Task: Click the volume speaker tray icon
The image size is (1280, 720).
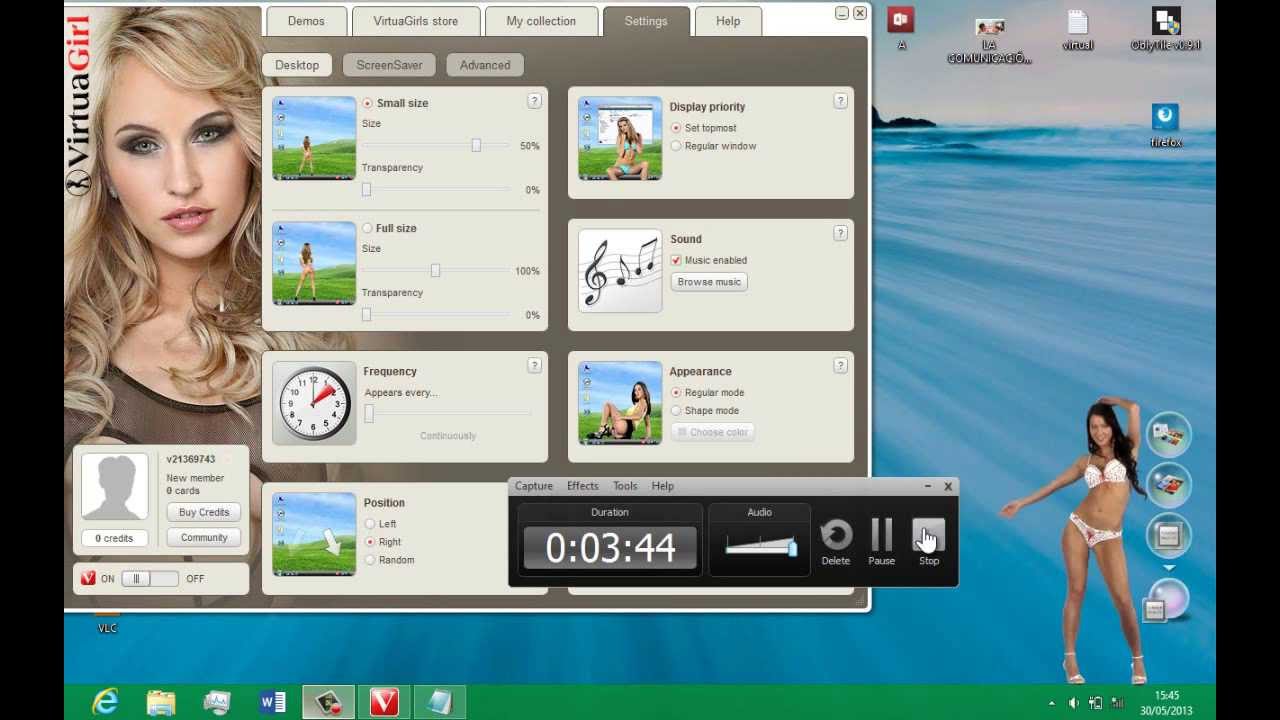Action: coord(1073,703)
